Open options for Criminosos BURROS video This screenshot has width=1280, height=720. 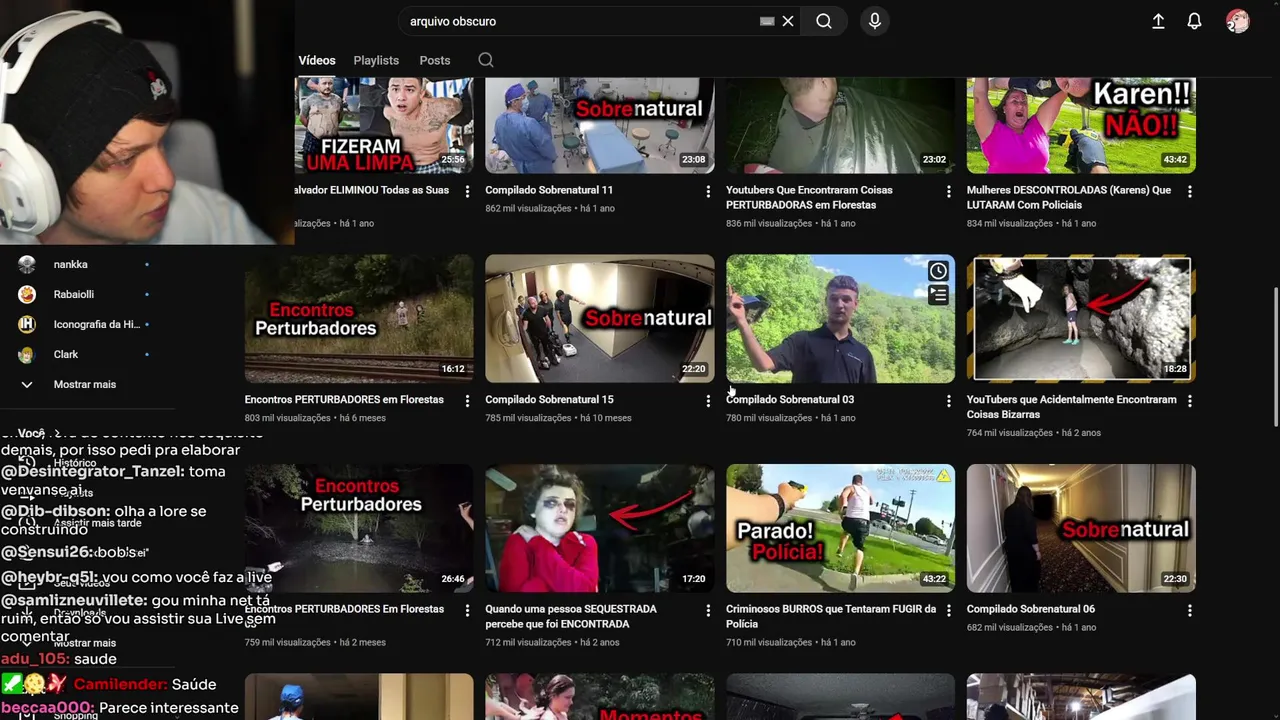(949, 610)
